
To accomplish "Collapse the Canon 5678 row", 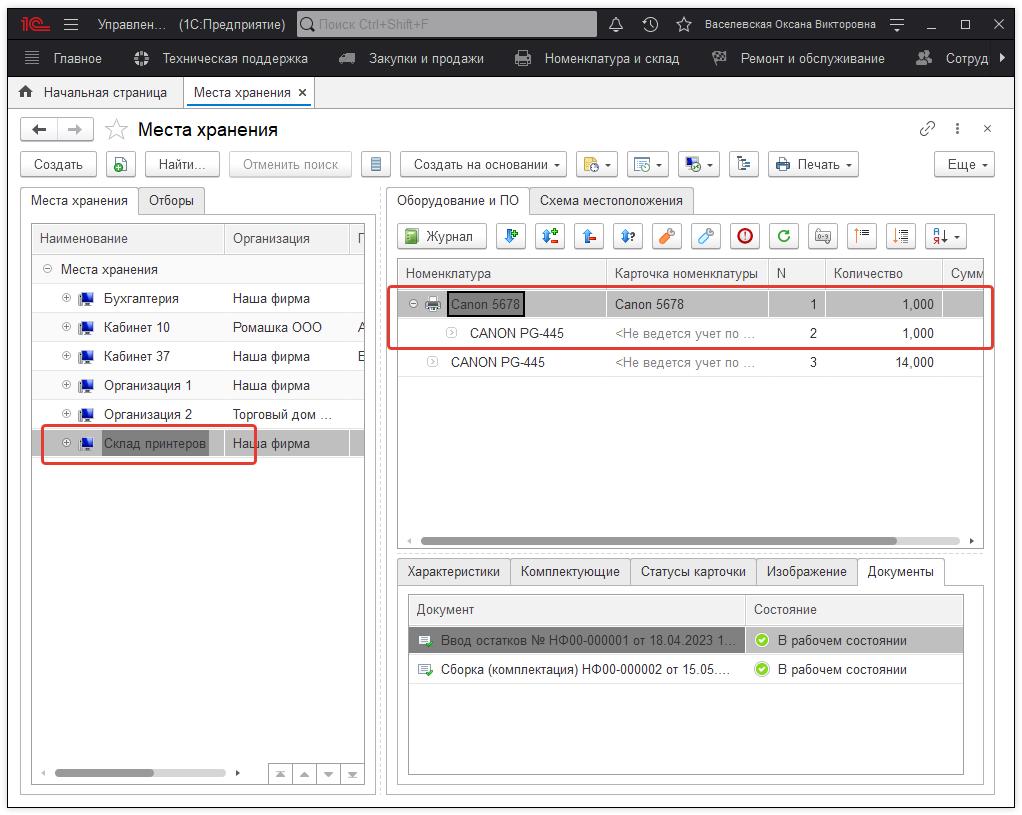I will (x=414, y=304).
